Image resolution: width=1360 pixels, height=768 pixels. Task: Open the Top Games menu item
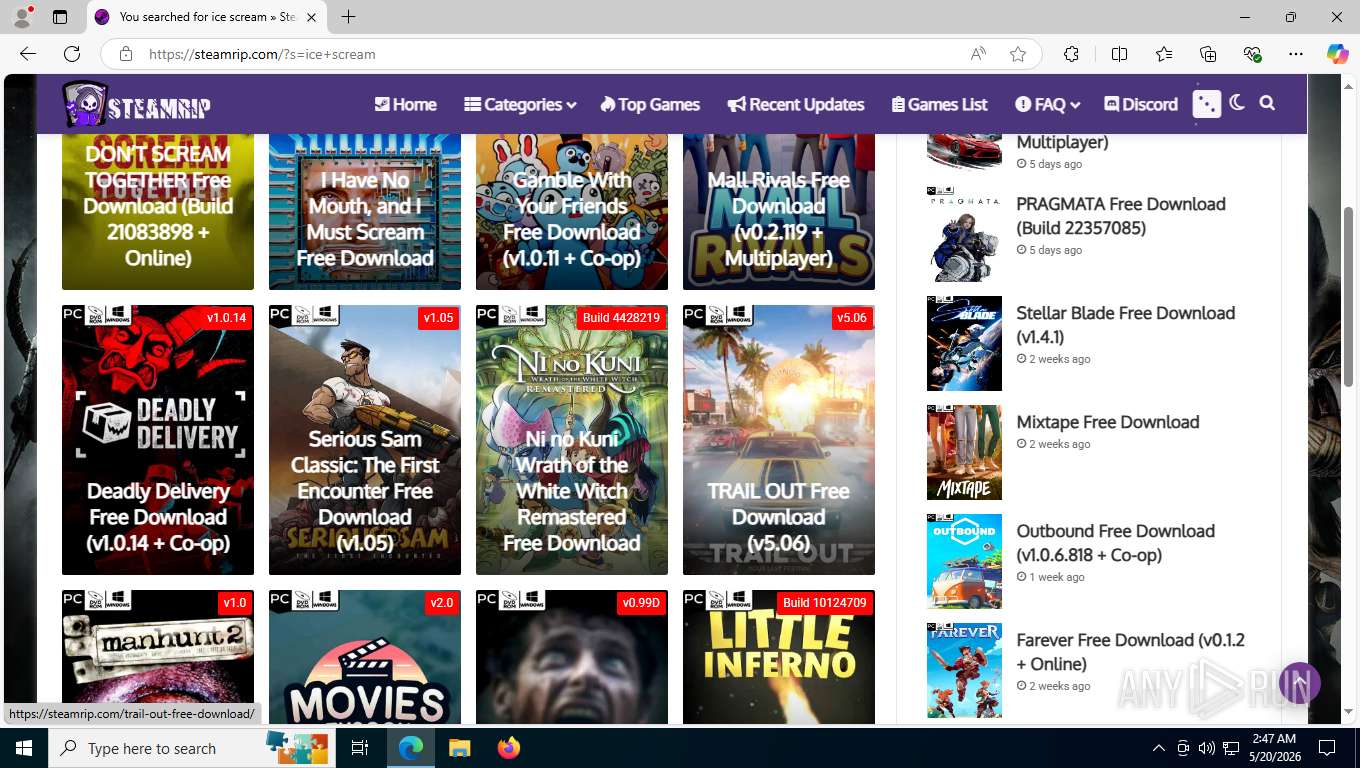(x=650, y=104)
